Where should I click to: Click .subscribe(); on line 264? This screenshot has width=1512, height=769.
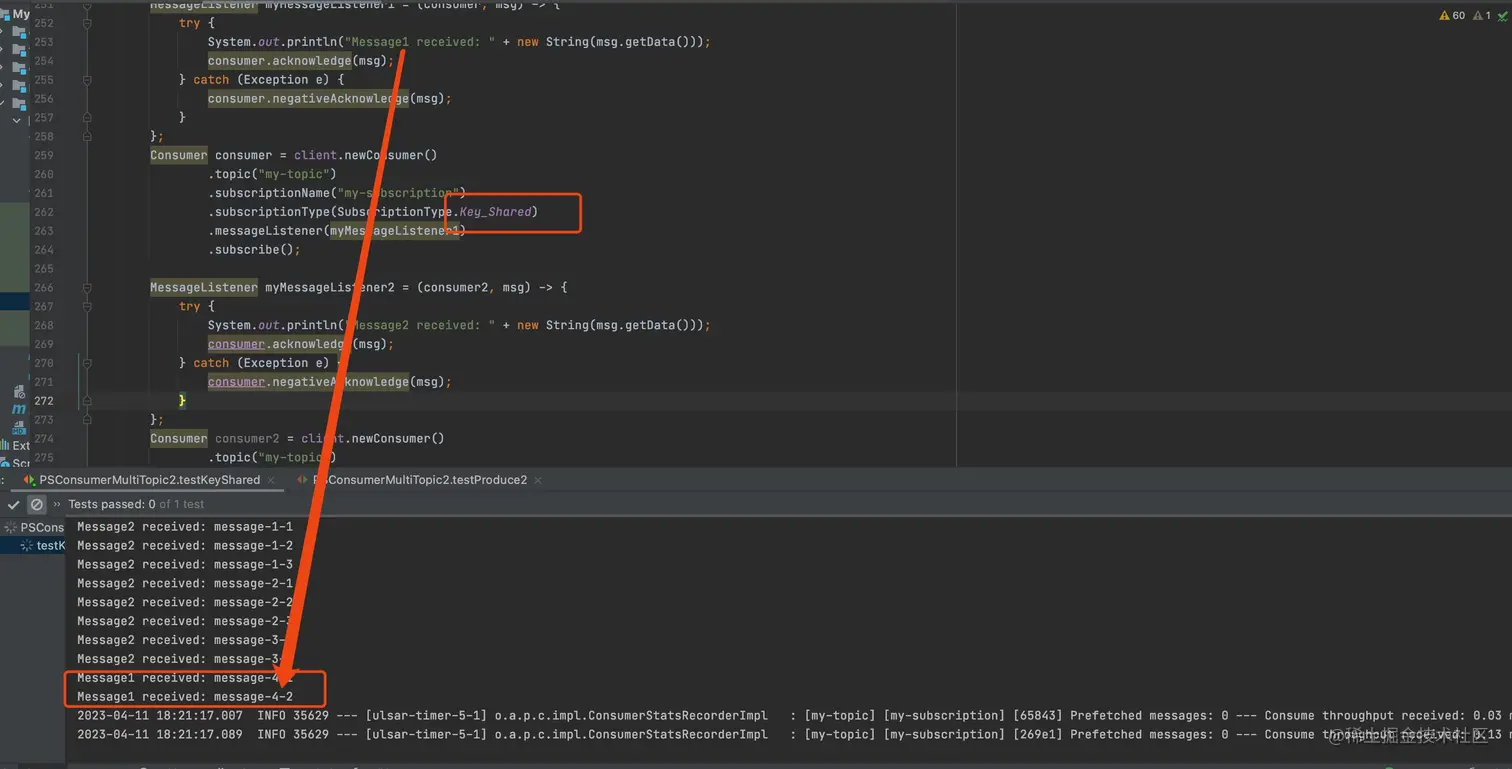tap(254, 250)
